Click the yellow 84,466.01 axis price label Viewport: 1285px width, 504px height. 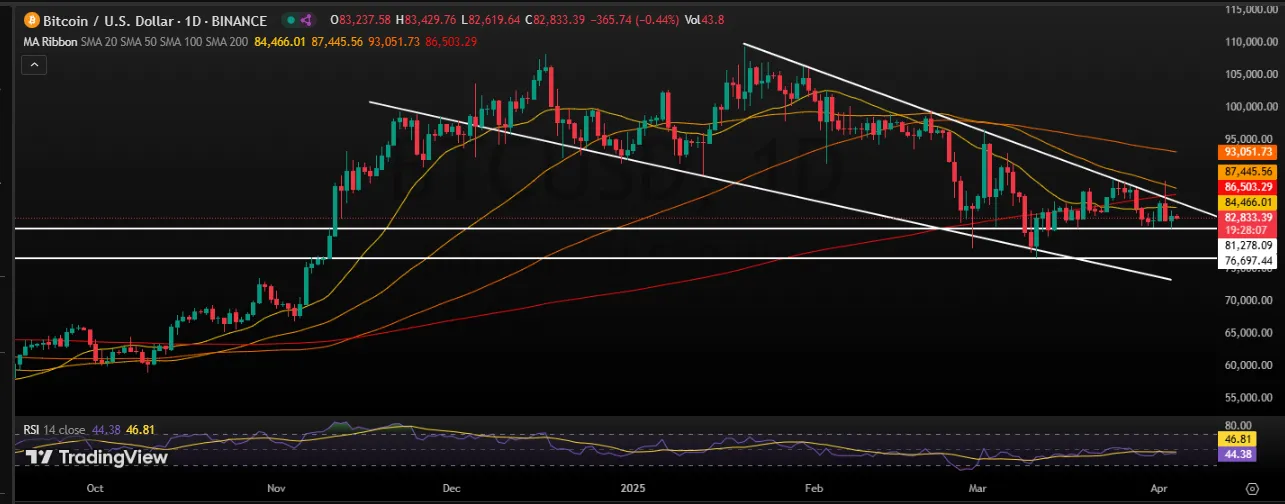pyautogui.click(x=1246, y=202)
